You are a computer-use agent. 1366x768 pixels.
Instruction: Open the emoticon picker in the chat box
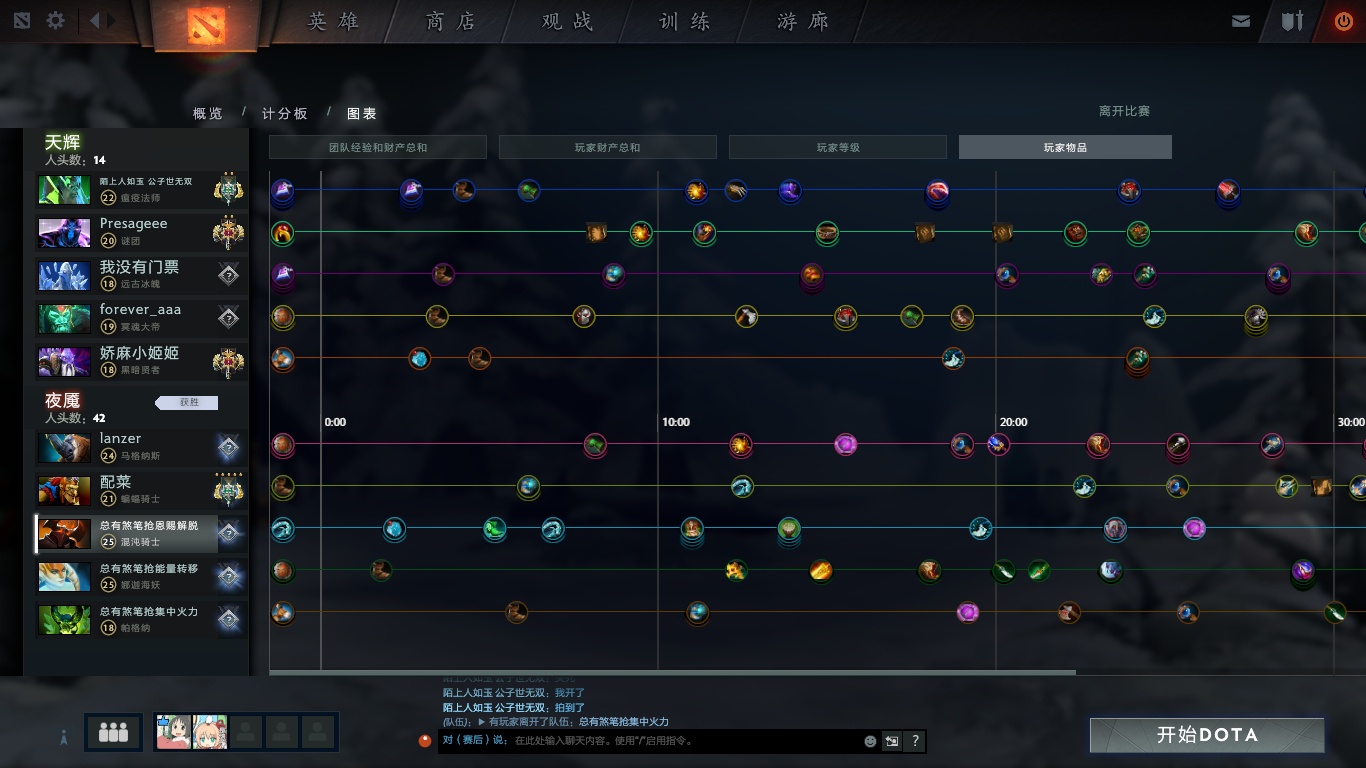point(870,741)
